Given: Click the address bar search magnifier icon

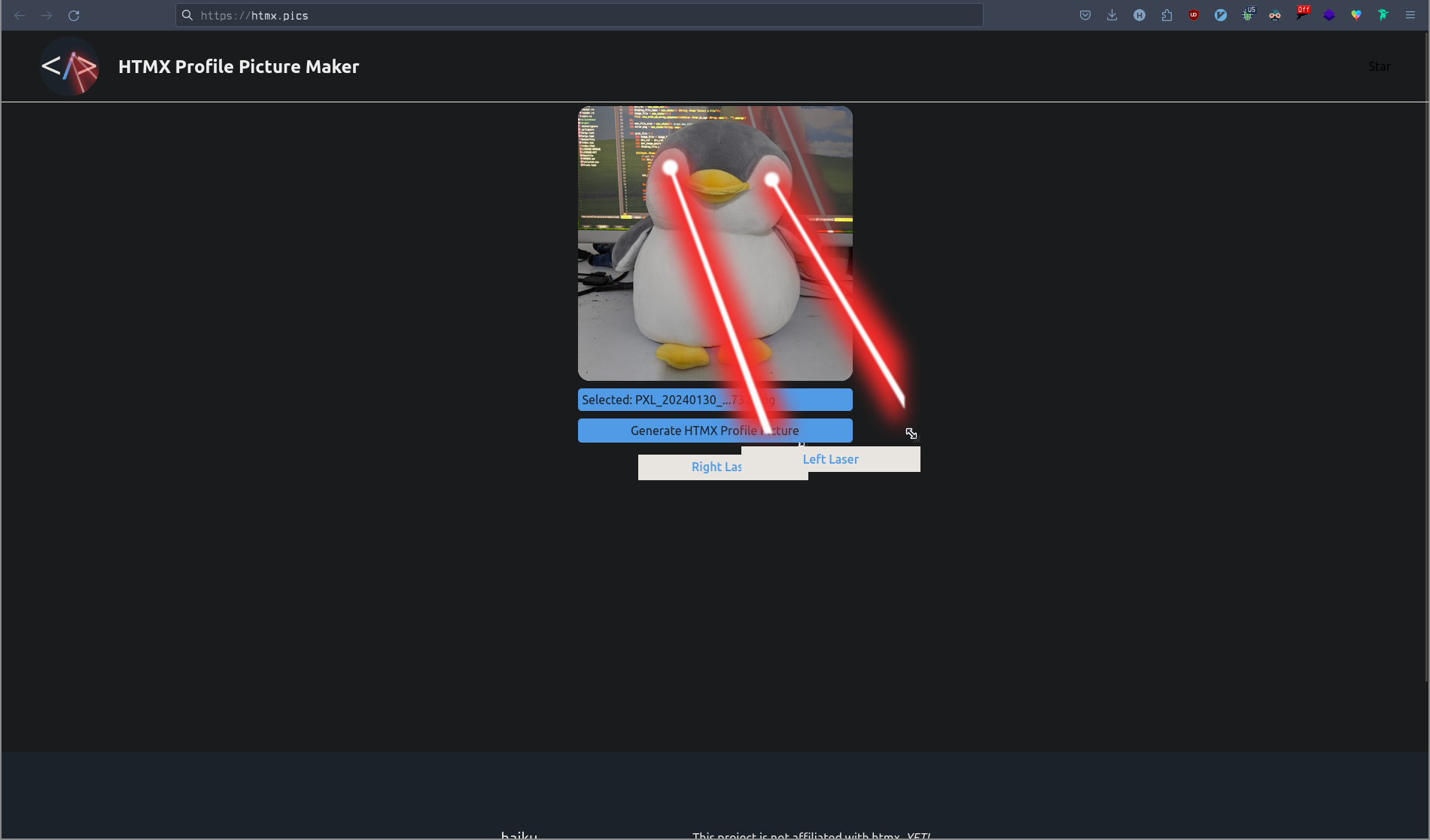Looking at the screenshot, I should [187, 15].
